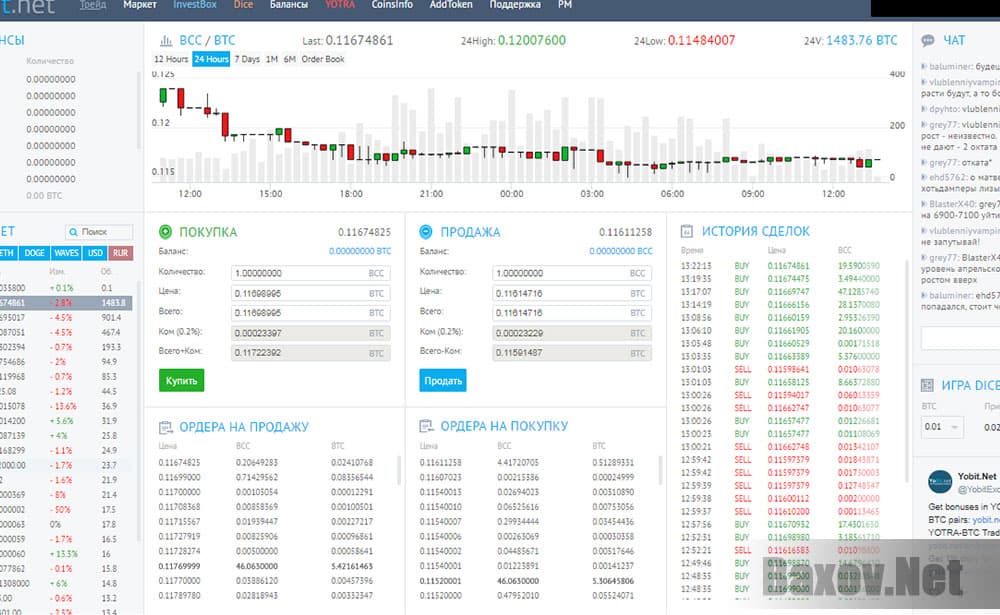Open Балансы from the top menu bar
This screenshot has height=615, width=1000.
point(290,4)
